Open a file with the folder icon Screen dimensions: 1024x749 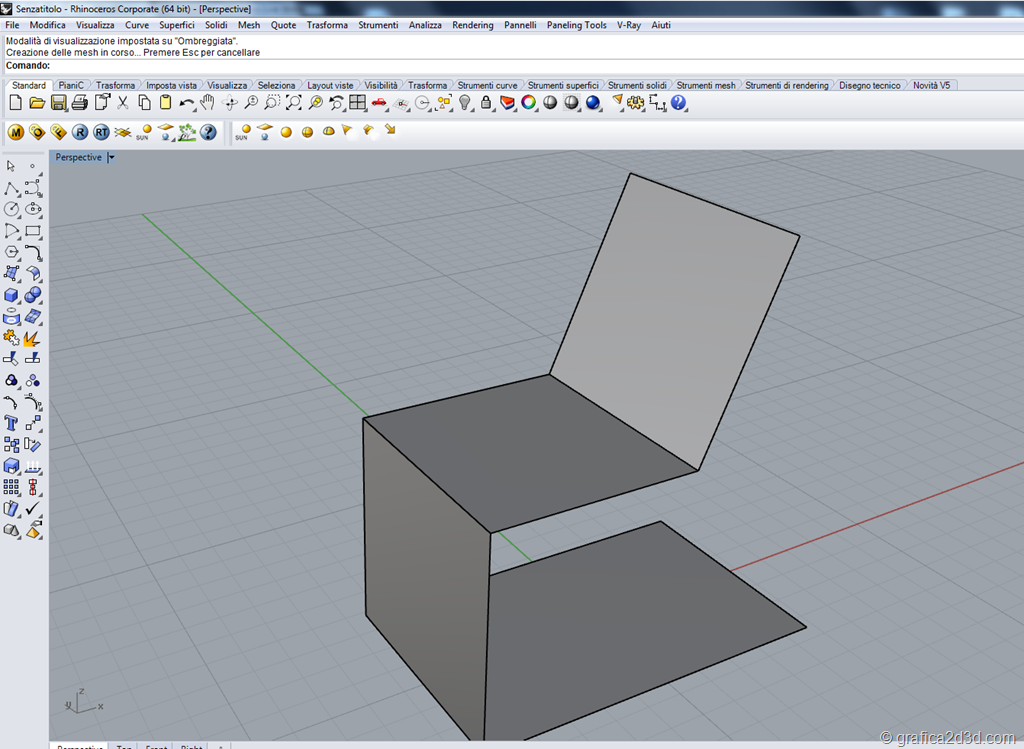(x=37, y=103)
